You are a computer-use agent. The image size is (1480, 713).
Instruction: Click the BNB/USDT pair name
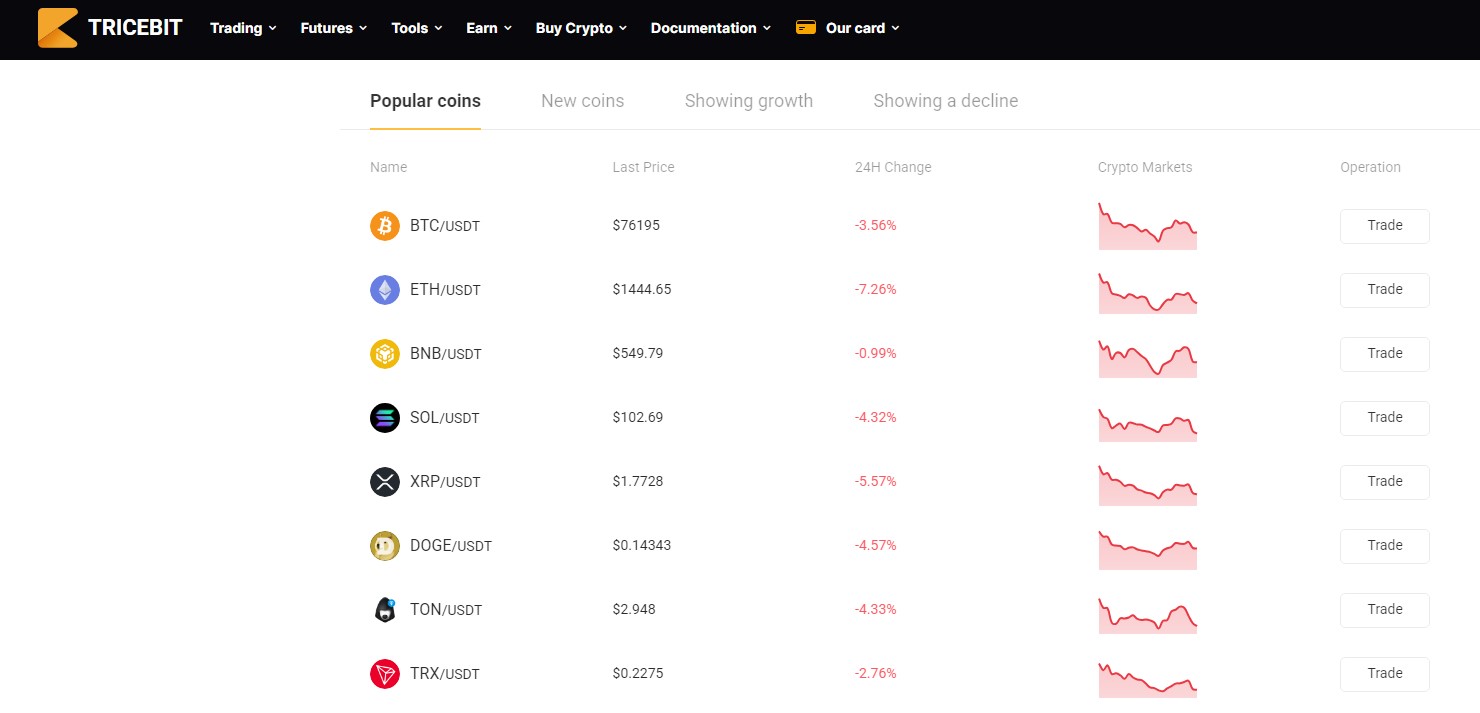pyautogui.click(x=446, y=354)
